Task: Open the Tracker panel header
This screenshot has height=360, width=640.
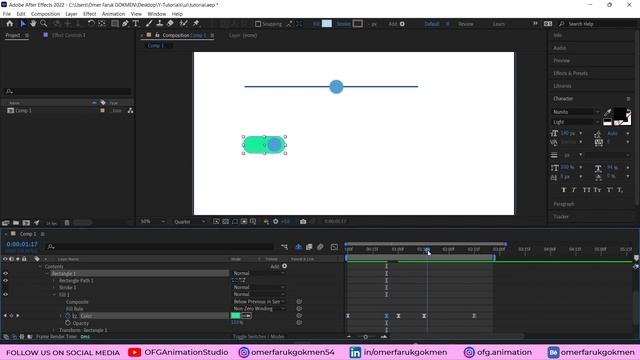Action: coord(561,217)
